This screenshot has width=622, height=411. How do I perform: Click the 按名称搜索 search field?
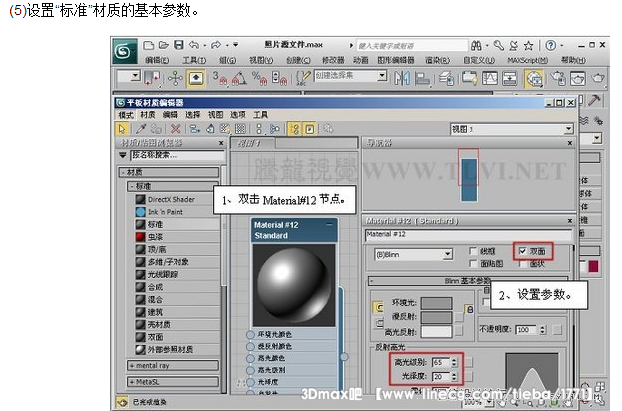coord(178,155)
